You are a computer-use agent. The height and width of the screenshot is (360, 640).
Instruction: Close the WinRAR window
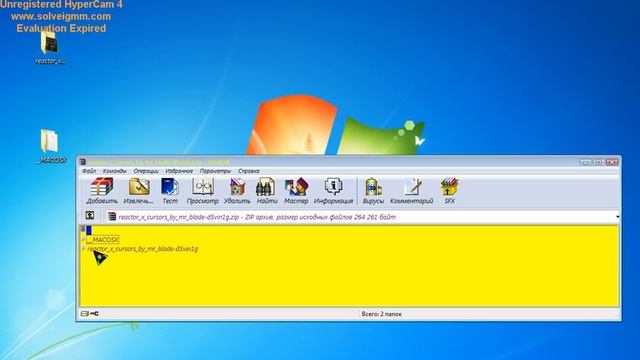tap(612, 162)
